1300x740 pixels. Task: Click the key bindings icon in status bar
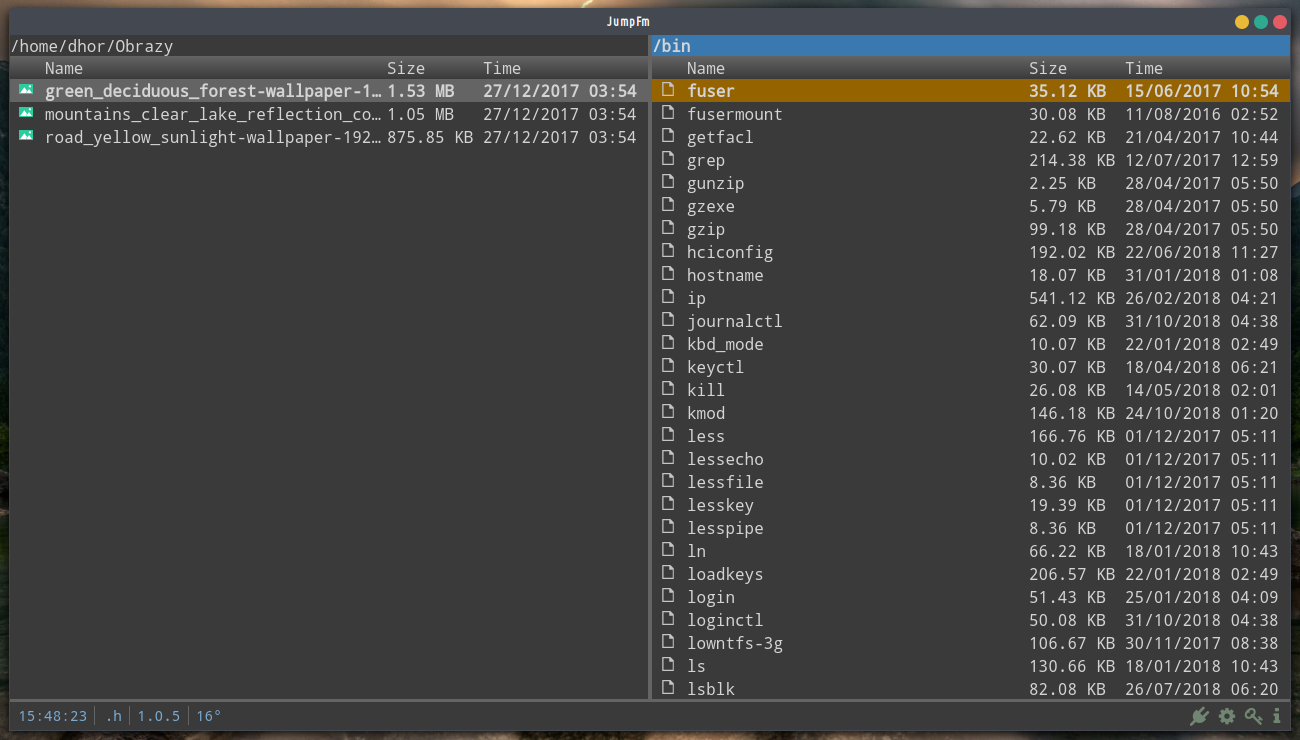click(1254, 716)
